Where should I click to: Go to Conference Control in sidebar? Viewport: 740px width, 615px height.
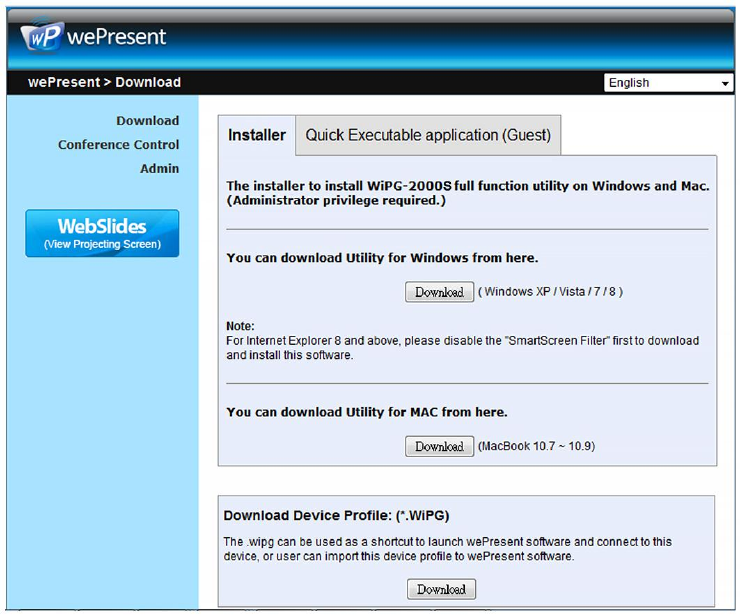118,145
